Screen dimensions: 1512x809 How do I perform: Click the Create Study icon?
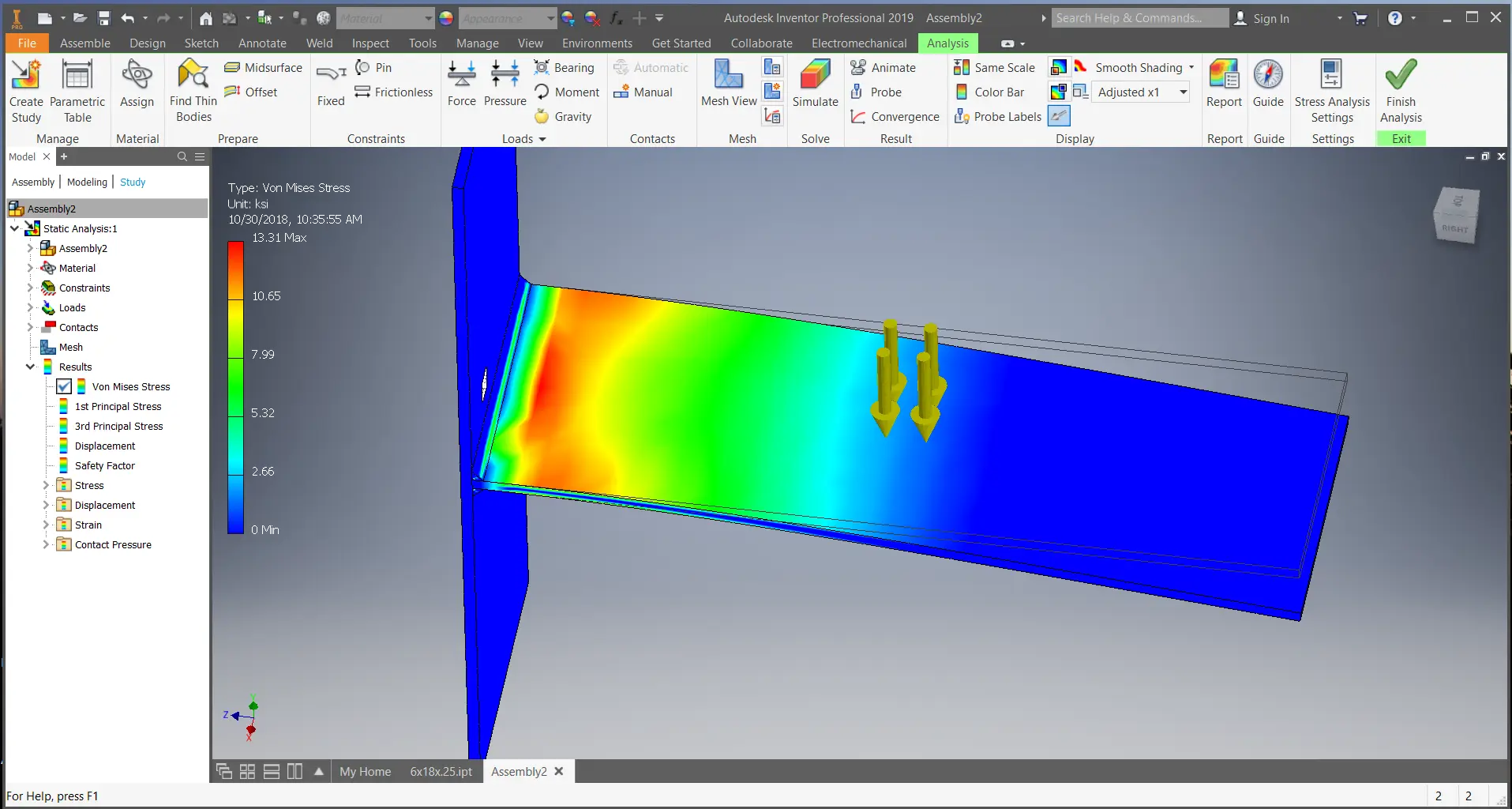pos(26,91)
